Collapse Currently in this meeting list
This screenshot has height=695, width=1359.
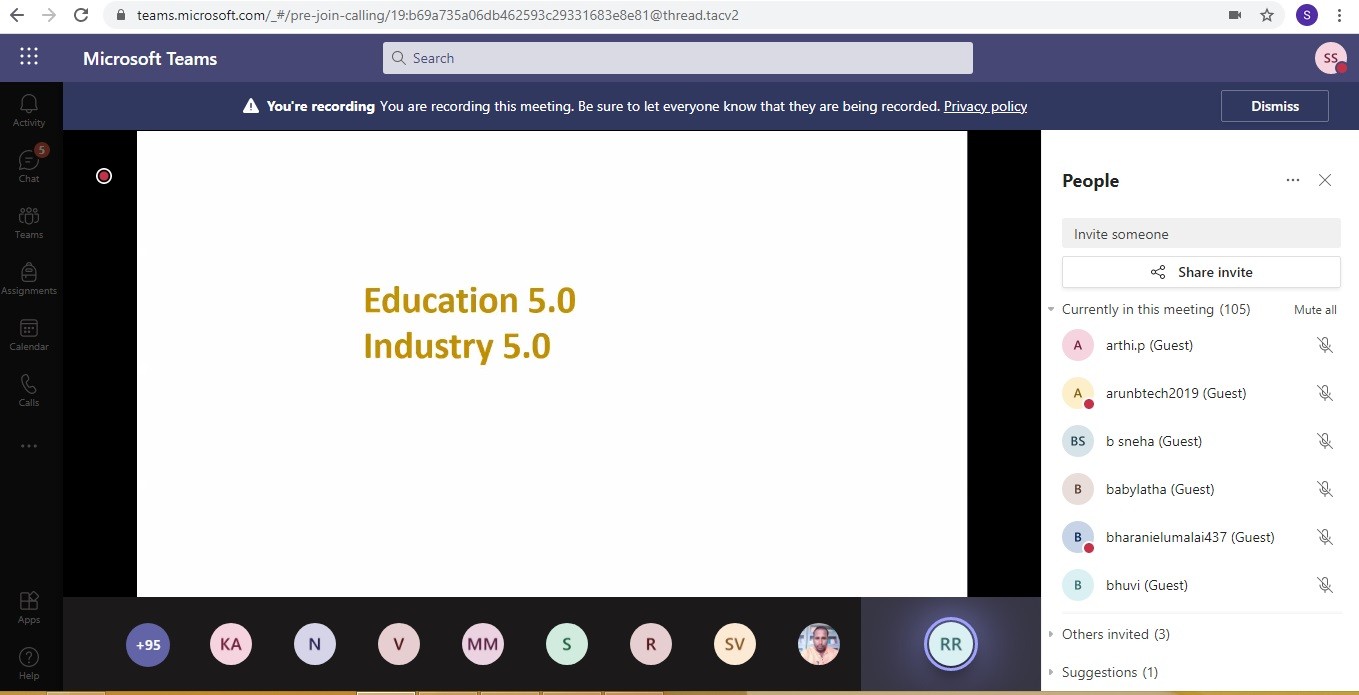tap(1051, 310)
